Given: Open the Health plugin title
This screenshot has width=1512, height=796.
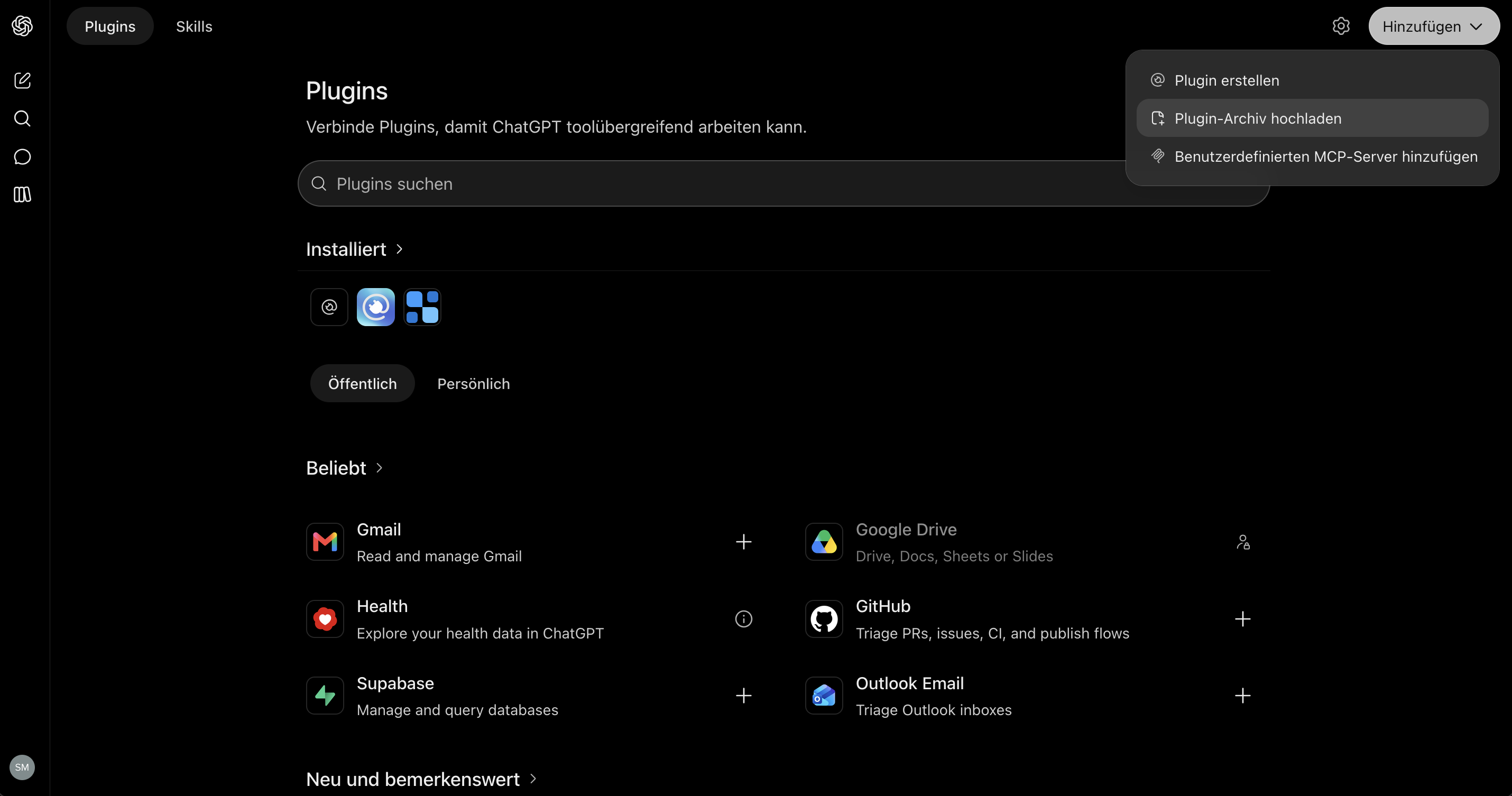Looking at the screenshot, I should click(382, 606).
